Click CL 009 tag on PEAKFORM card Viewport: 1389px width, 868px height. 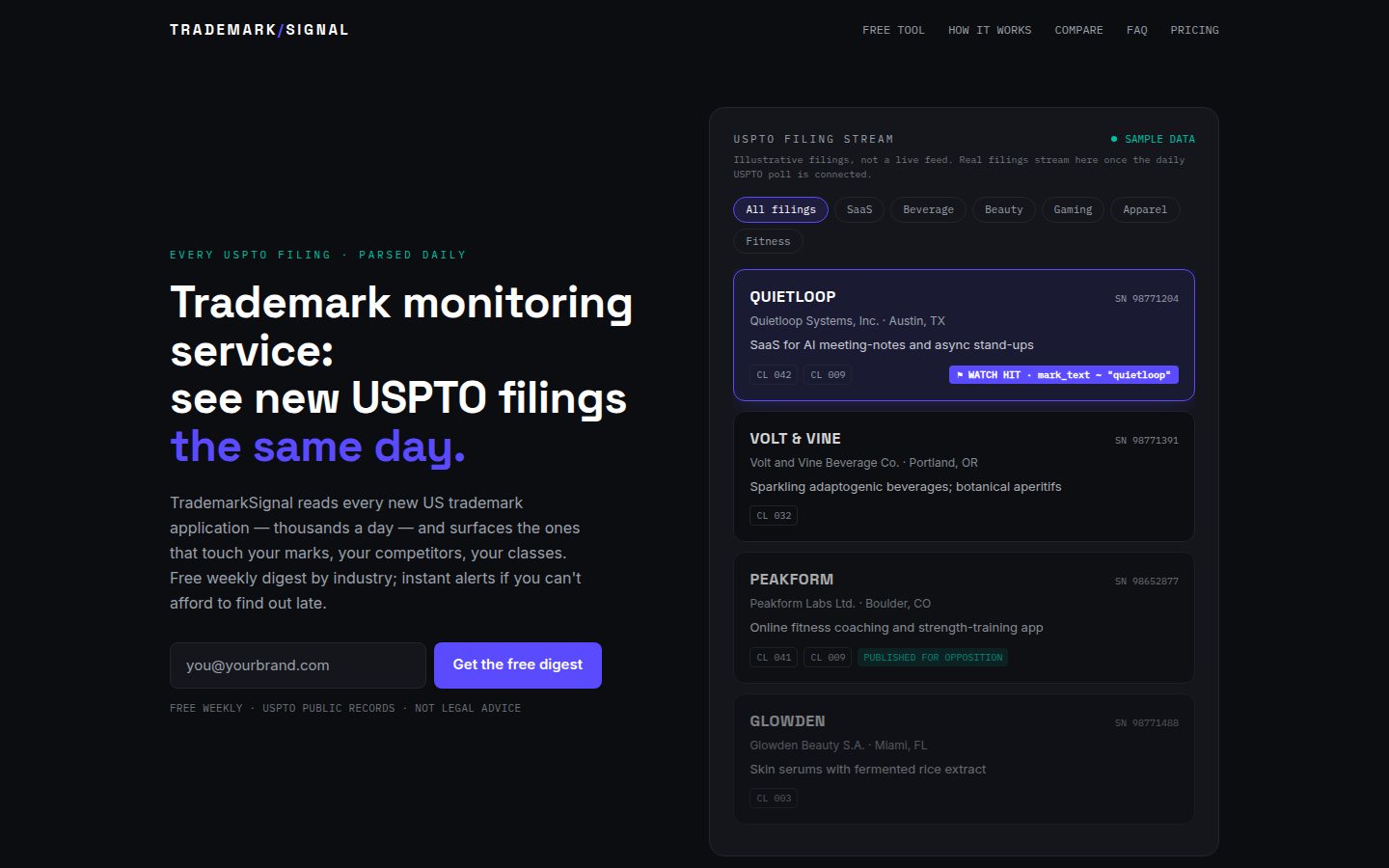coord(828,658)
